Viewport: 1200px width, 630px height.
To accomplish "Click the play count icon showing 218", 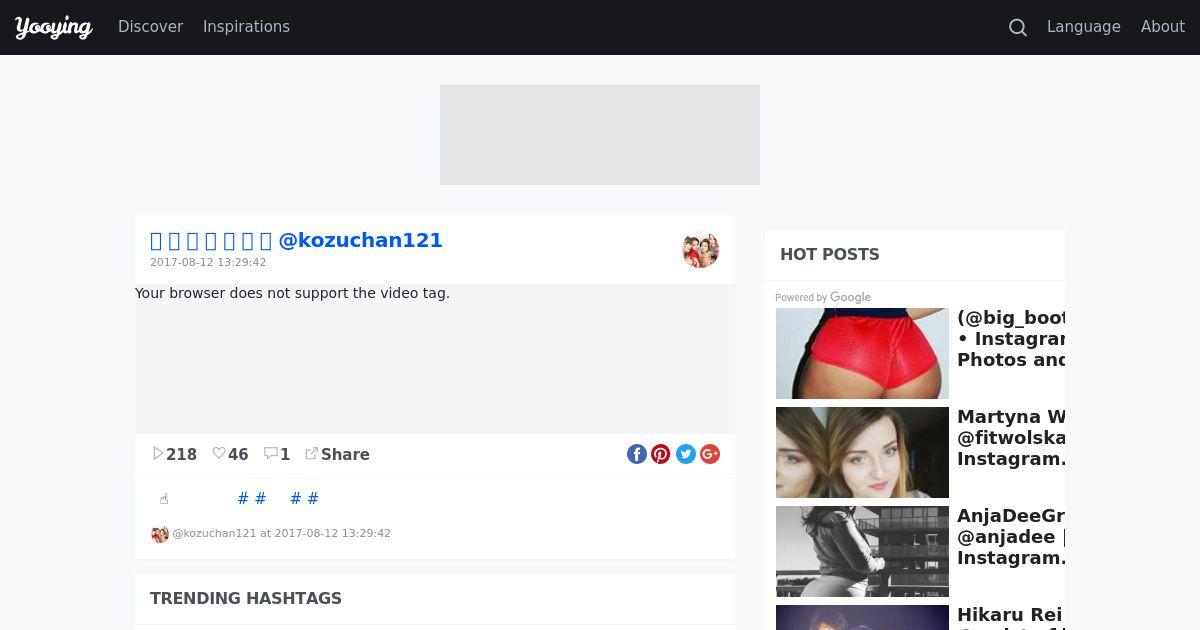I will point(157,454).
